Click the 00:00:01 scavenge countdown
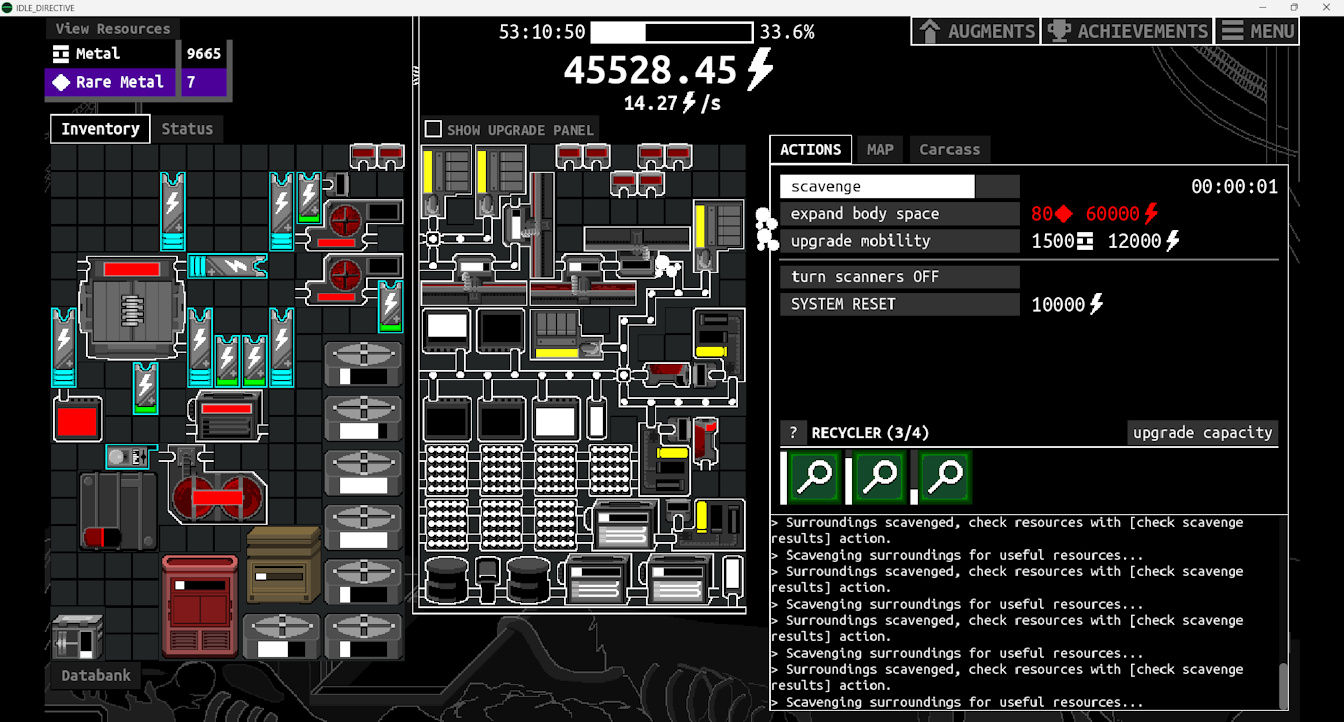1344x722 pixels. [x=1234, y=187]
